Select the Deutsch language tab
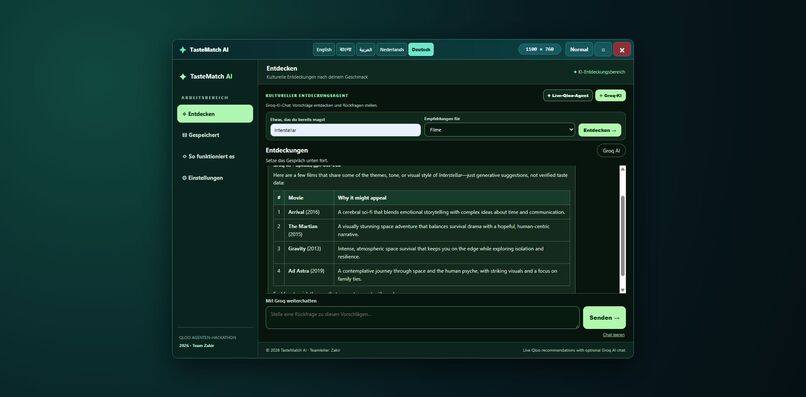The image size is (806, 397). click(x=421, y=49)
